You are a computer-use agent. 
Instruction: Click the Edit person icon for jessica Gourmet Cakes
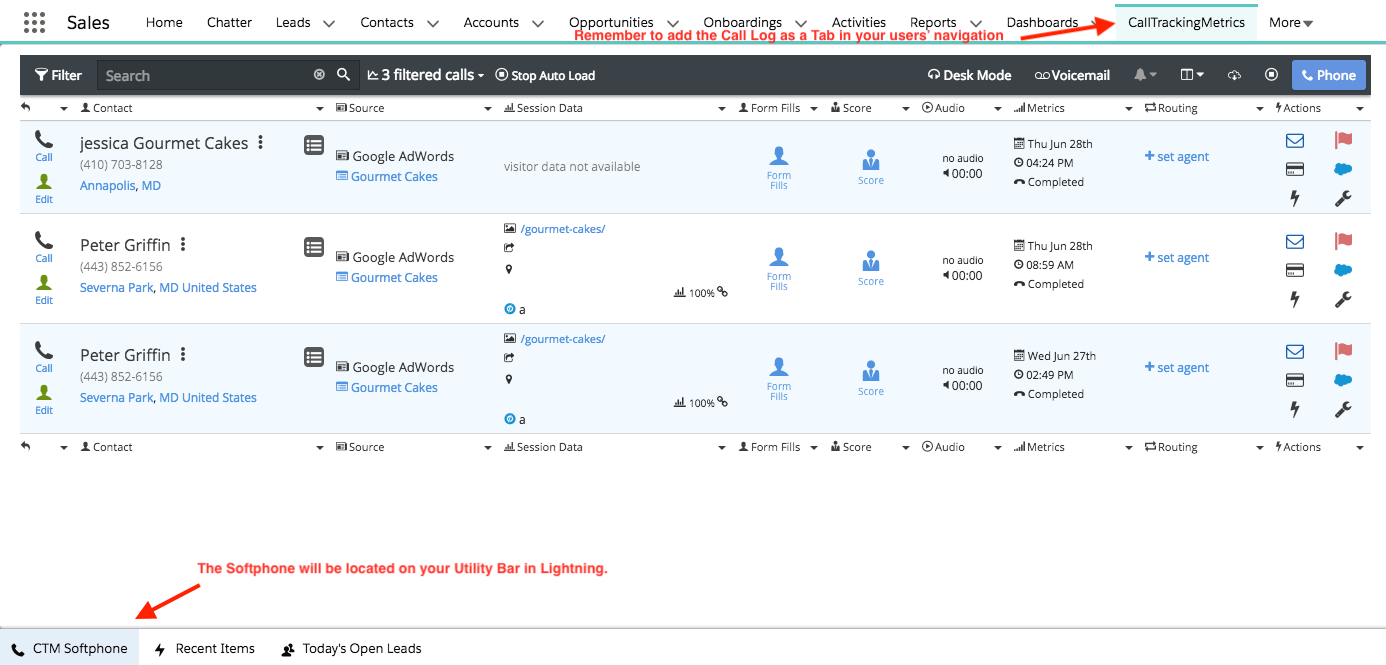point(44,181)
